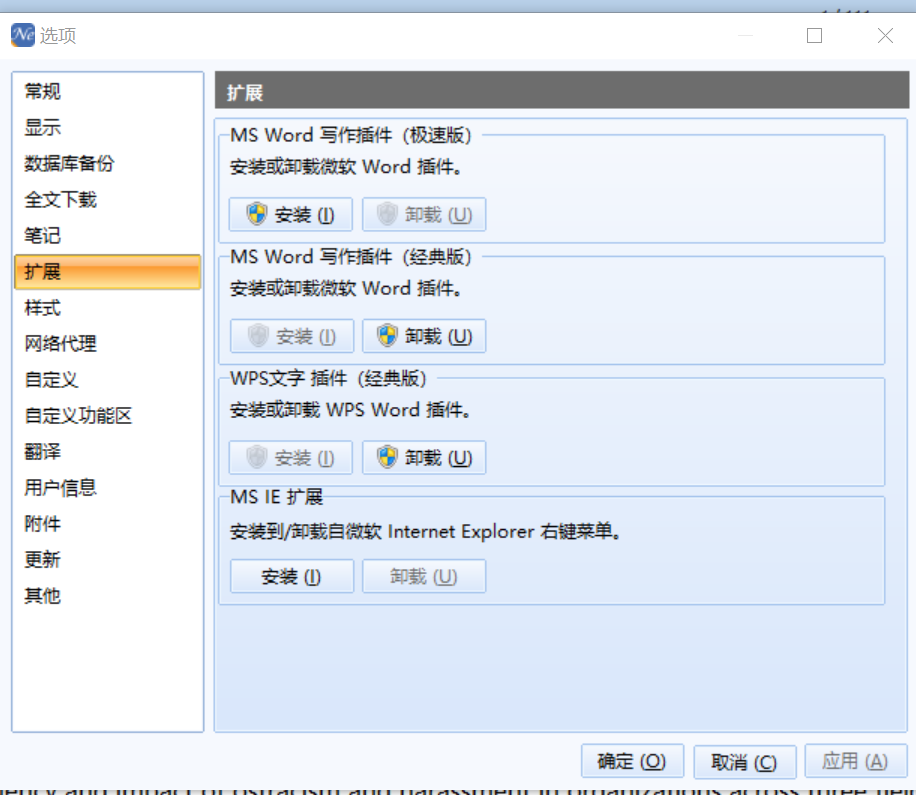Click the MS Word 写作插件 (经典版) group title
Viewport: 916px width, 795px height.
pyautogui.click(x=351, y=257)
